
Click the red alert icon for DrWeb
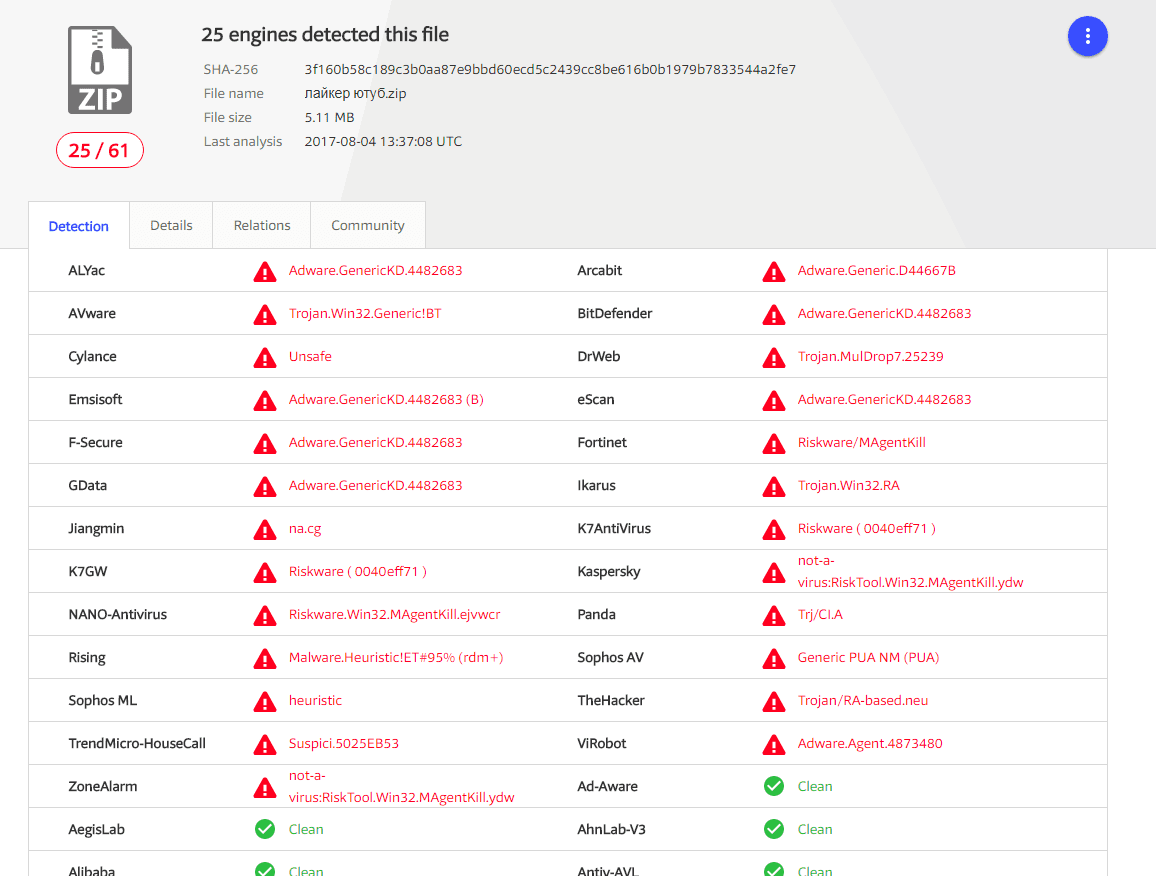[x=773, y=357]
